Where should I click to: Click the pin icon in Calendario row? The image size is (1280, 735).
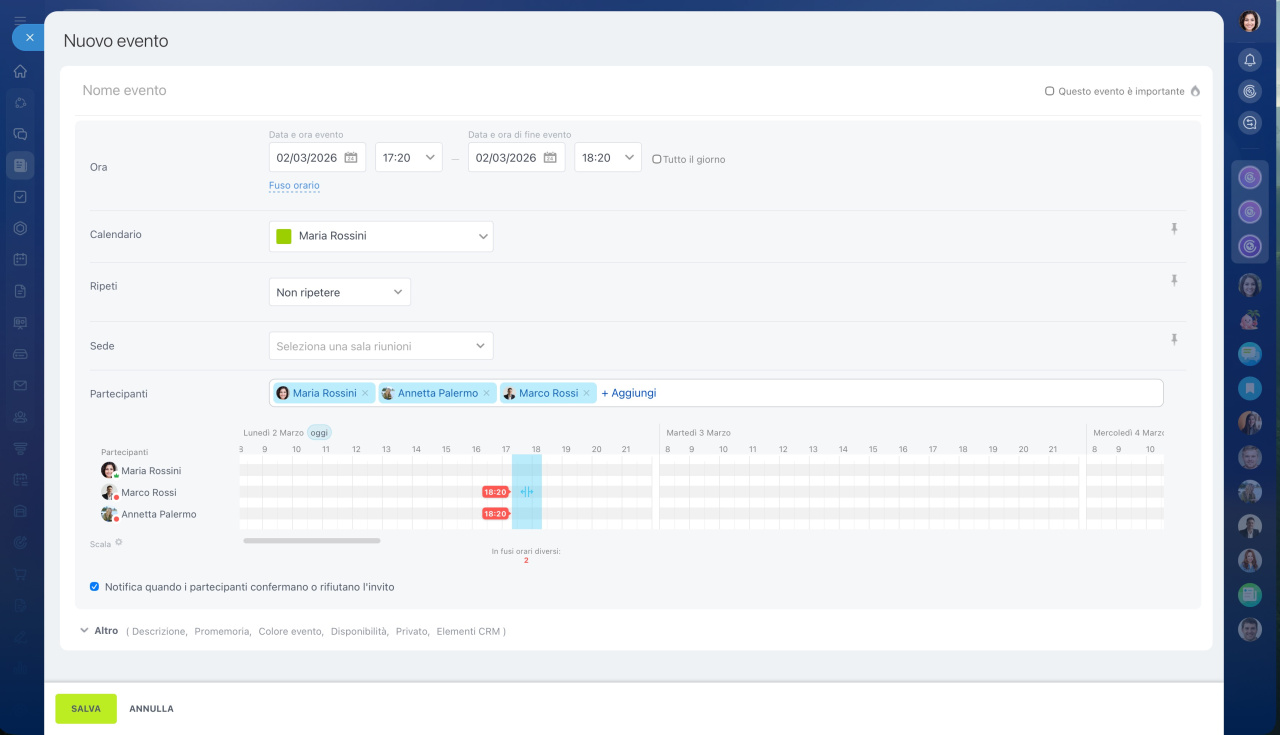1174,229
